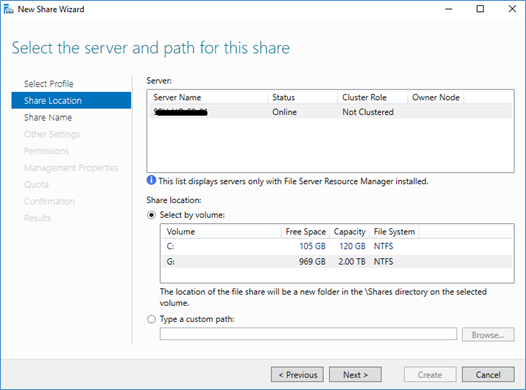This screenshot has height=390, width=526.
Task: Switch to the Share Name step
Action: (x=48, y=117)
